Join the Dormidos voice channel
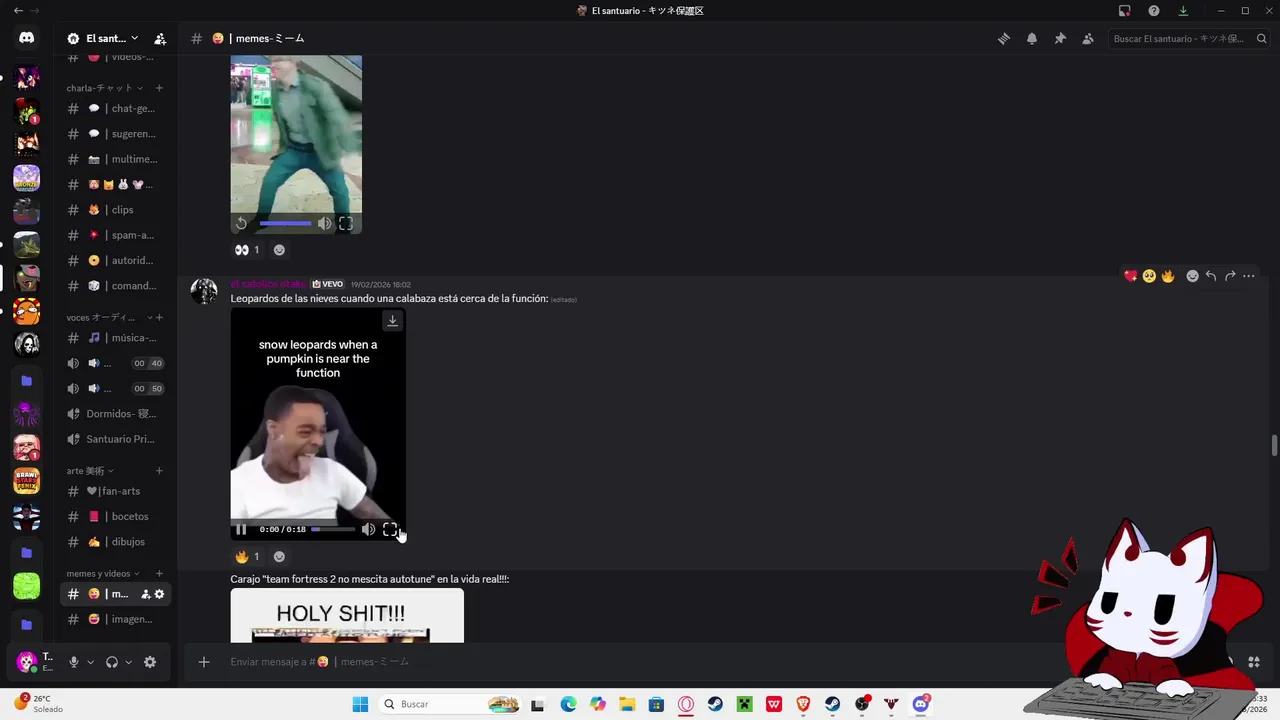This screenshot has width=1280, height=720. point(114,414)
